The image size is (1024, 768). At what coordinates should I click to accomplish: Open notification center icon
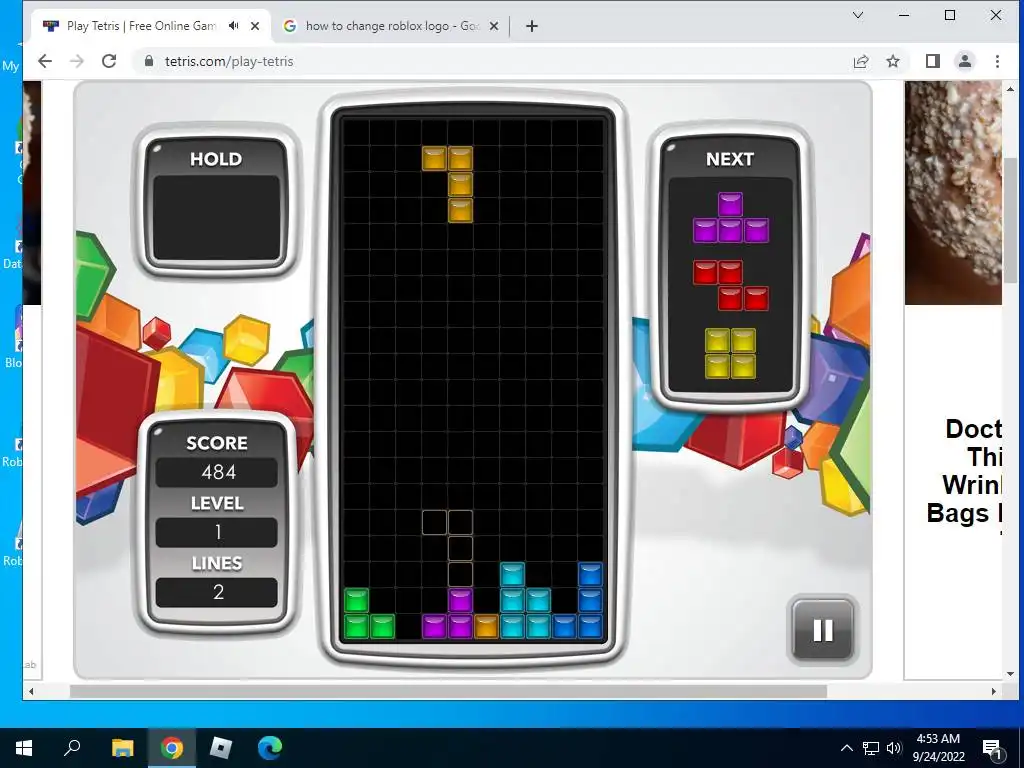click(x=992, y=748)
